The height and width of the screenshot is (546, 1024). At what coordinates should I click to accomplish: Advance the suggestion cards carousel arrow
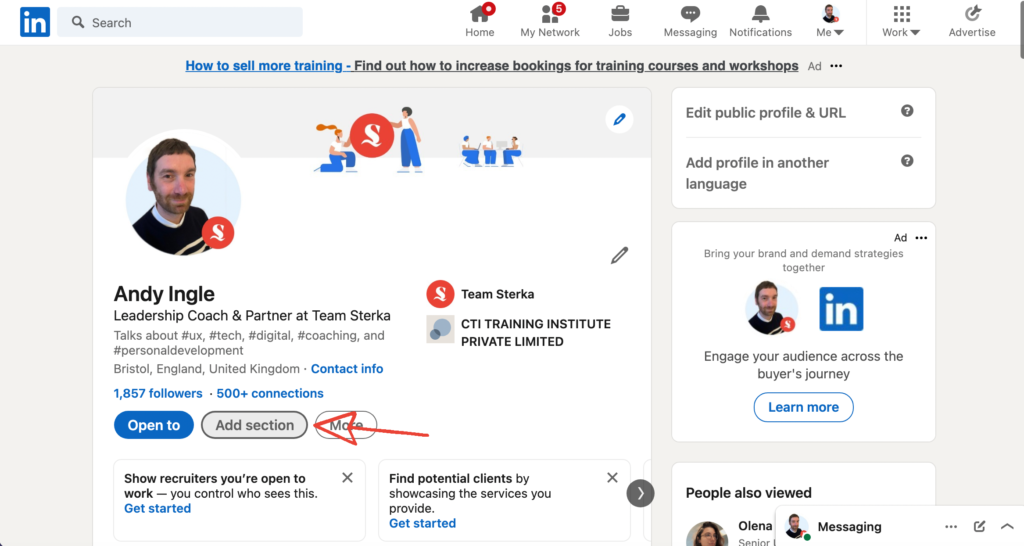click(x=640, y=493)
